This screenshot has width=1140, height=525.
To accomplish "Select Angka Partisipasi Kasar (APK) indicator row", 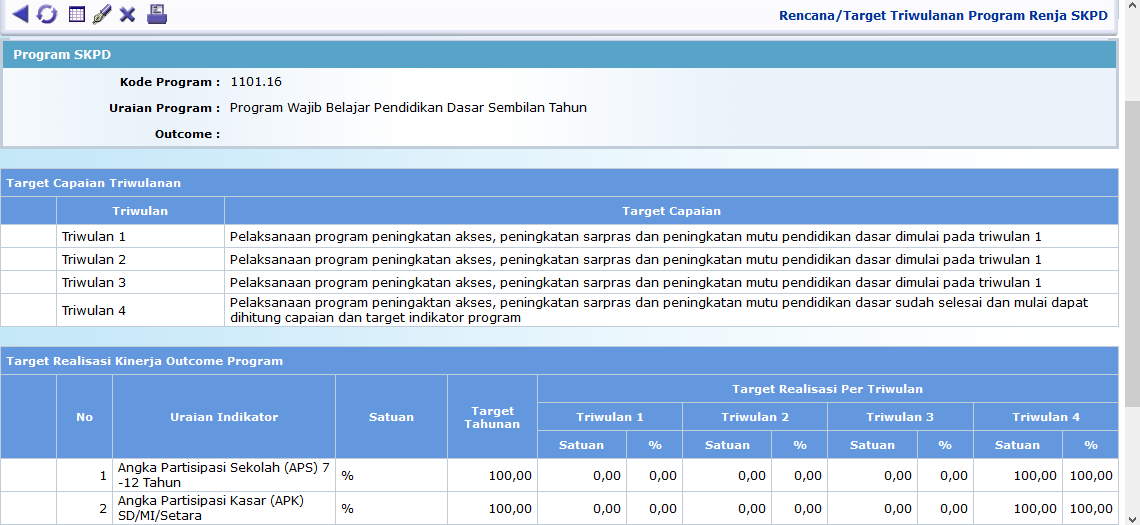I will point(224,508).
